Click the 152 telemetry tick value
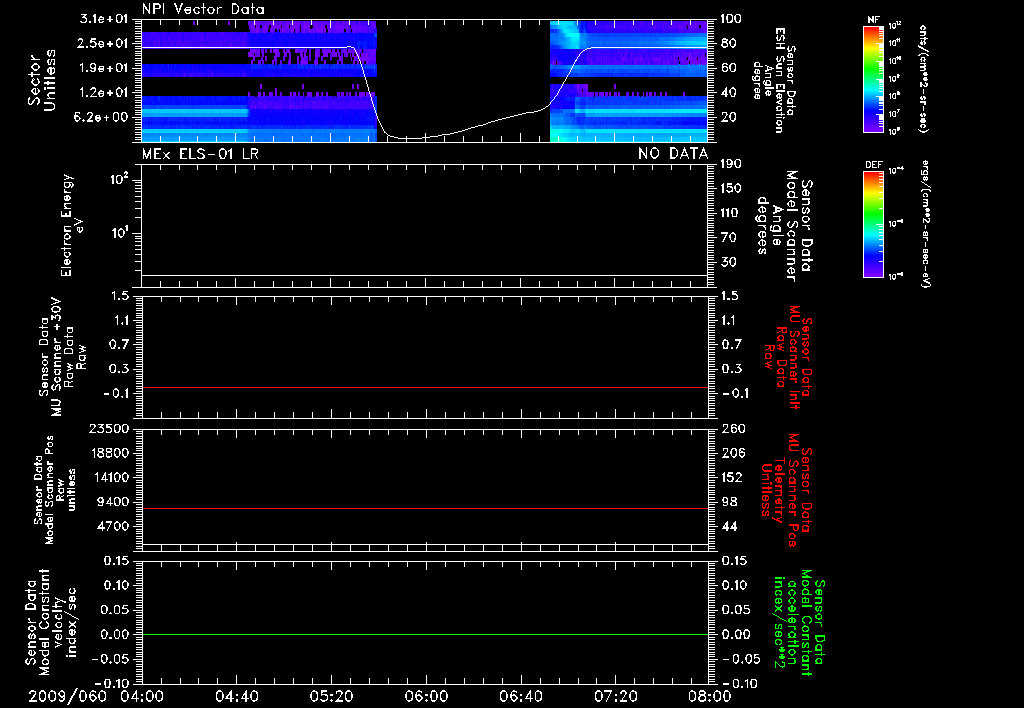This screenshot has width=1024, height=708. [x=733, y=478]
